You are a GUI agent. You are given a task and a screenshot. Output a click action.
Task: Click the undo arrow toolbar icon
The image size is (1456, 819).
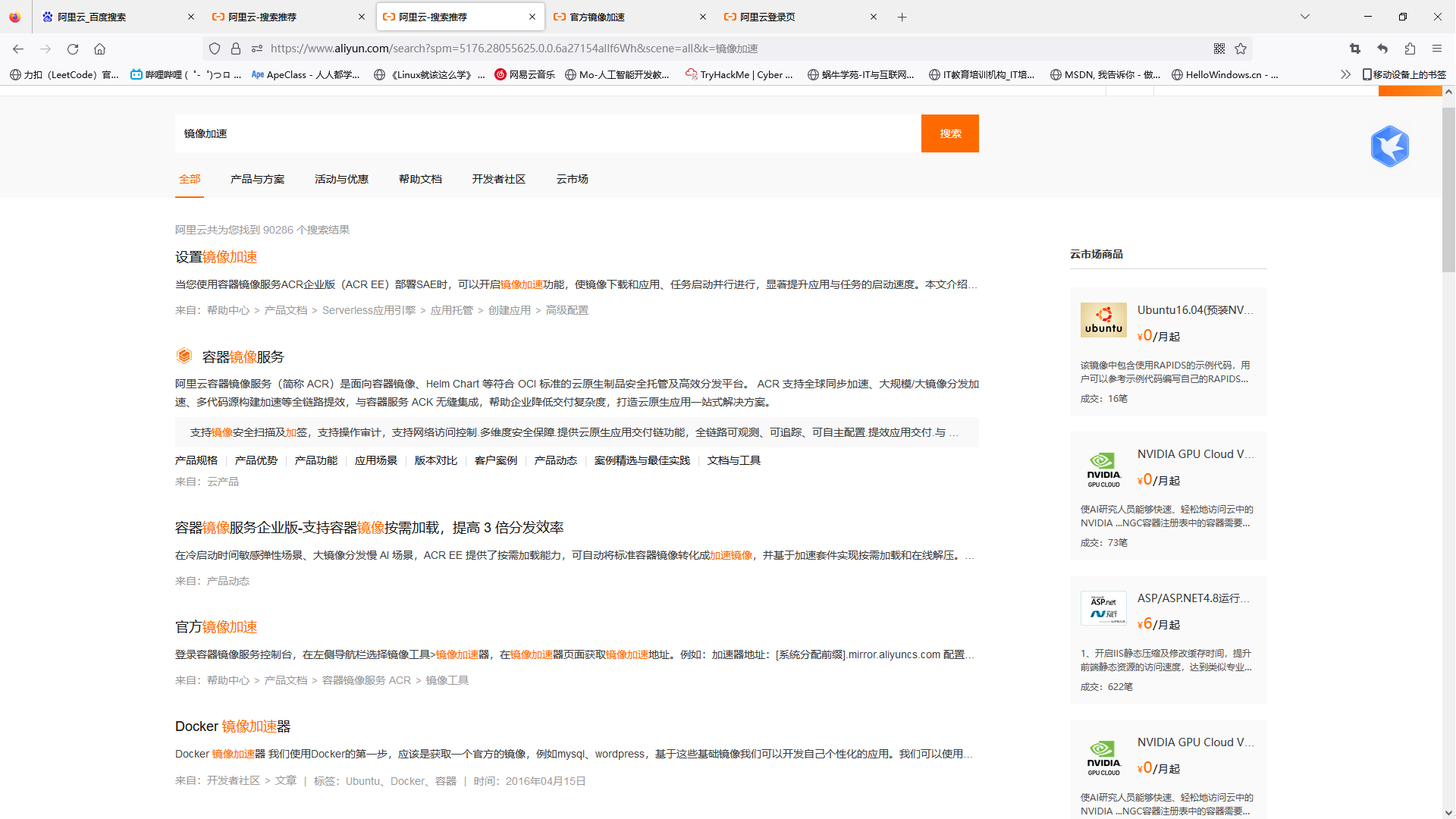[1382, 49]
